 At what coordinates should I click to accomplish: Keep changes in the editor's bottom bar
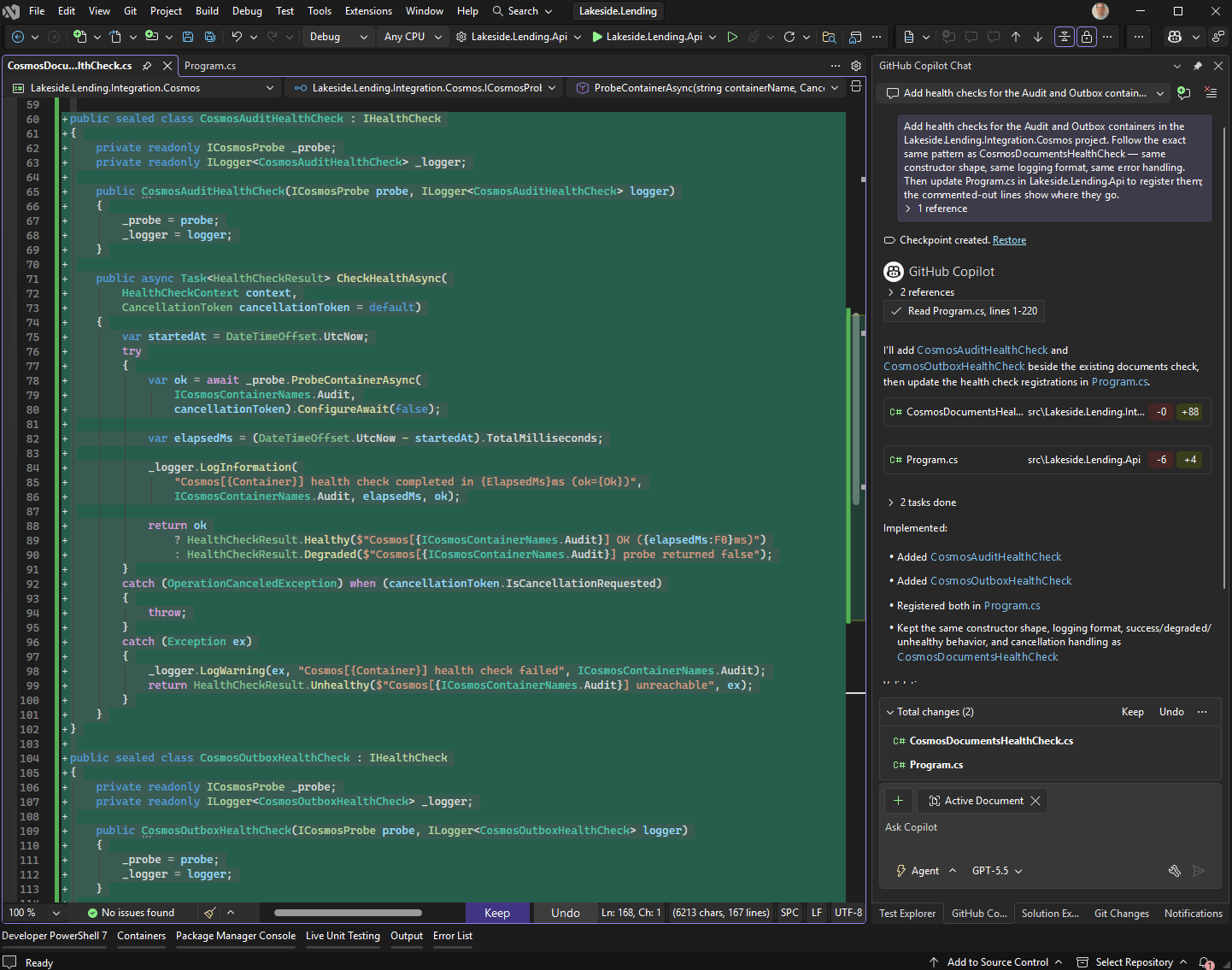[x=497, y=913]
